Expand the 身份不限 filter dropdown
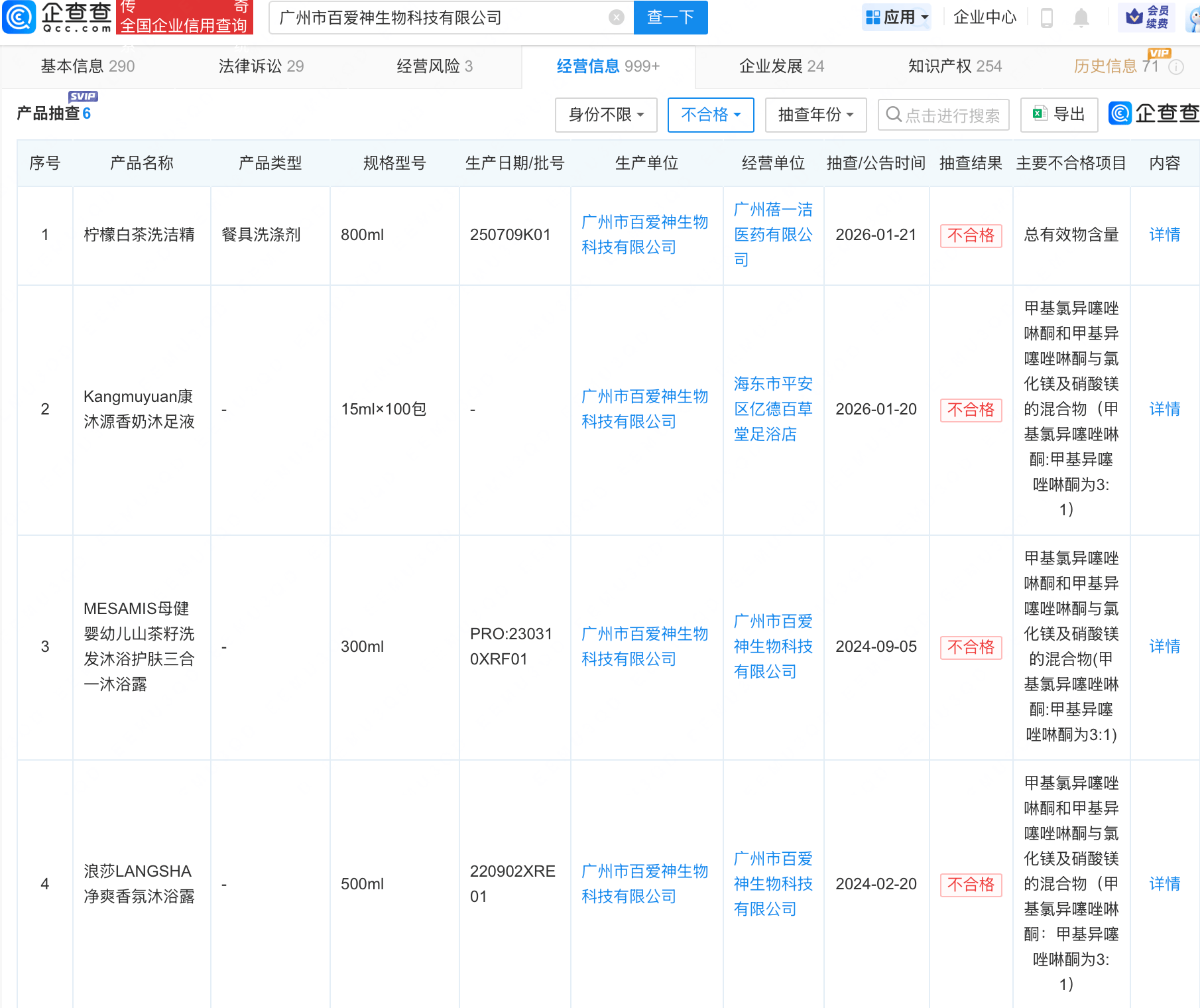 [606, 115]
